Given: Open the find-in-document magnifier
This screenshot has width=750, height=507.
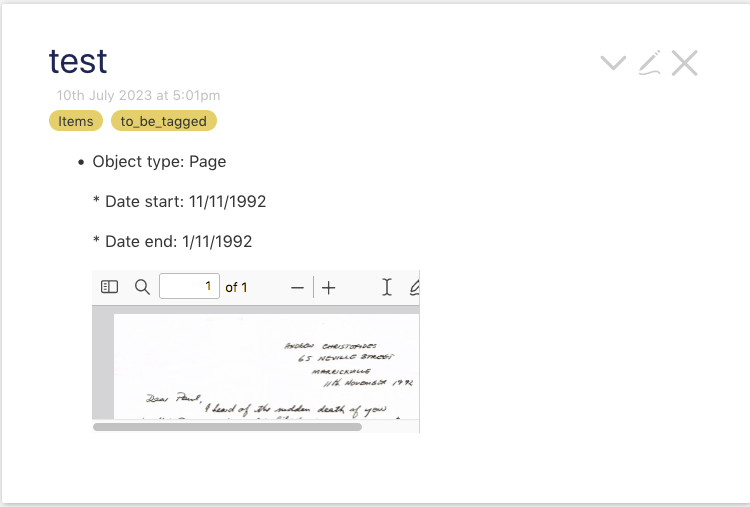Looking at the screenshot, I should [142, 287].
